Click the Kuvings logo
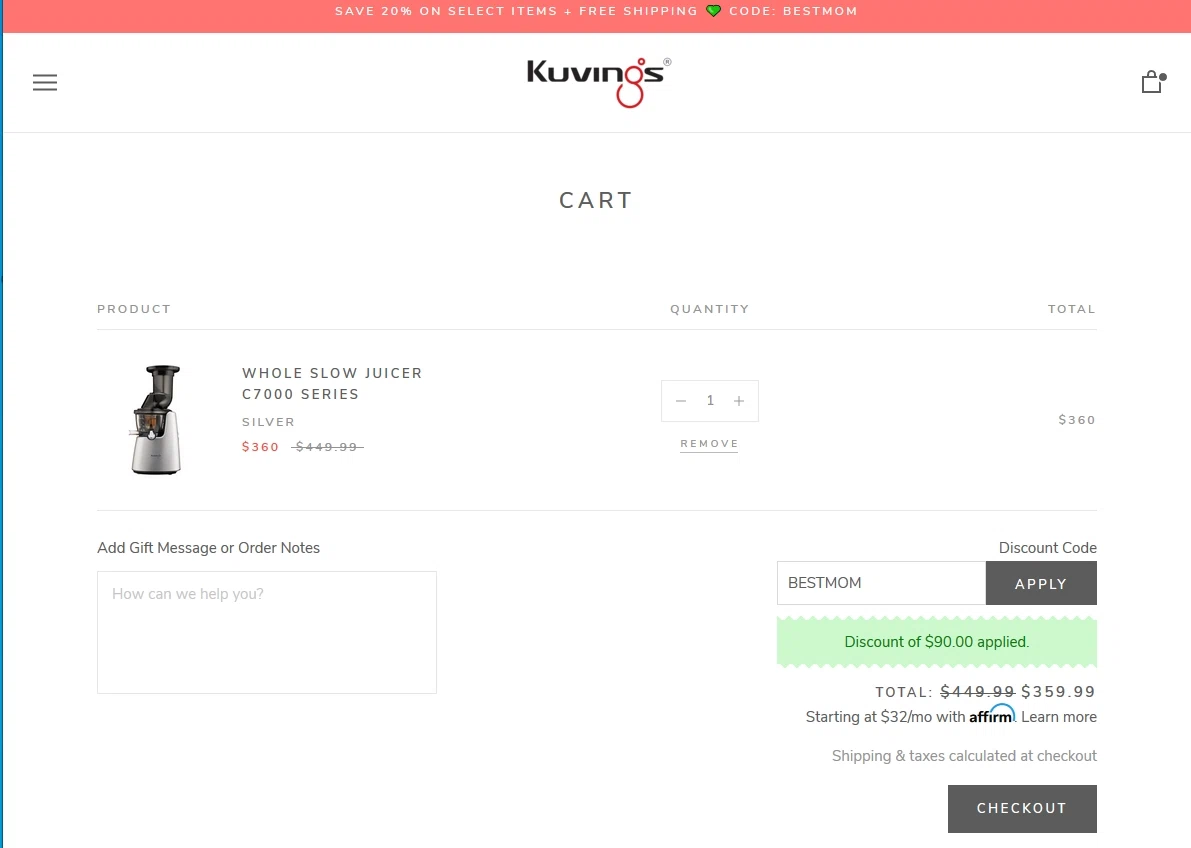 pos(599,82)
